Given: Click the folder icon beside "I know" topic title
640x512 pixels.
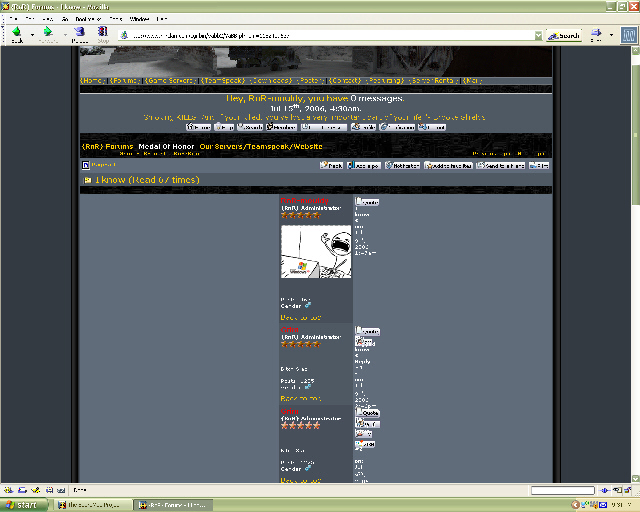Looking at the screenshot, I should click(87, 180).
